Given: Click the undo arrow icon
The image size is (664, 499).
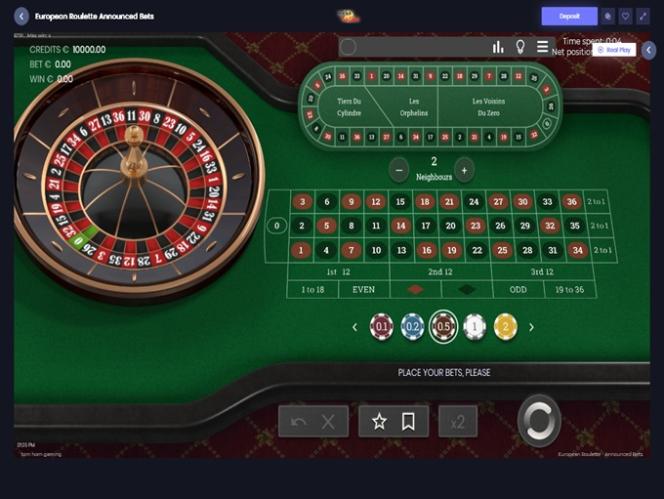Looking at the screenshot, I should coord(299,422).
